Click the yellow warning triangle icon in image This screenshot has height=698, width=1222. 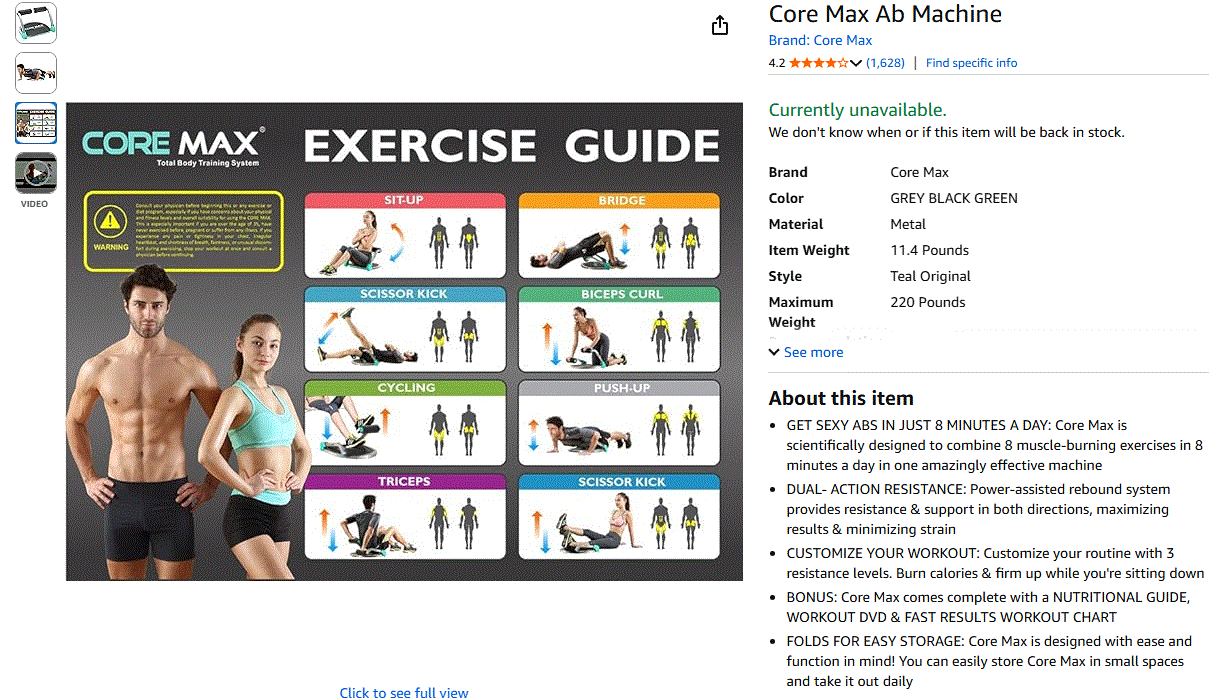[106, 221]
